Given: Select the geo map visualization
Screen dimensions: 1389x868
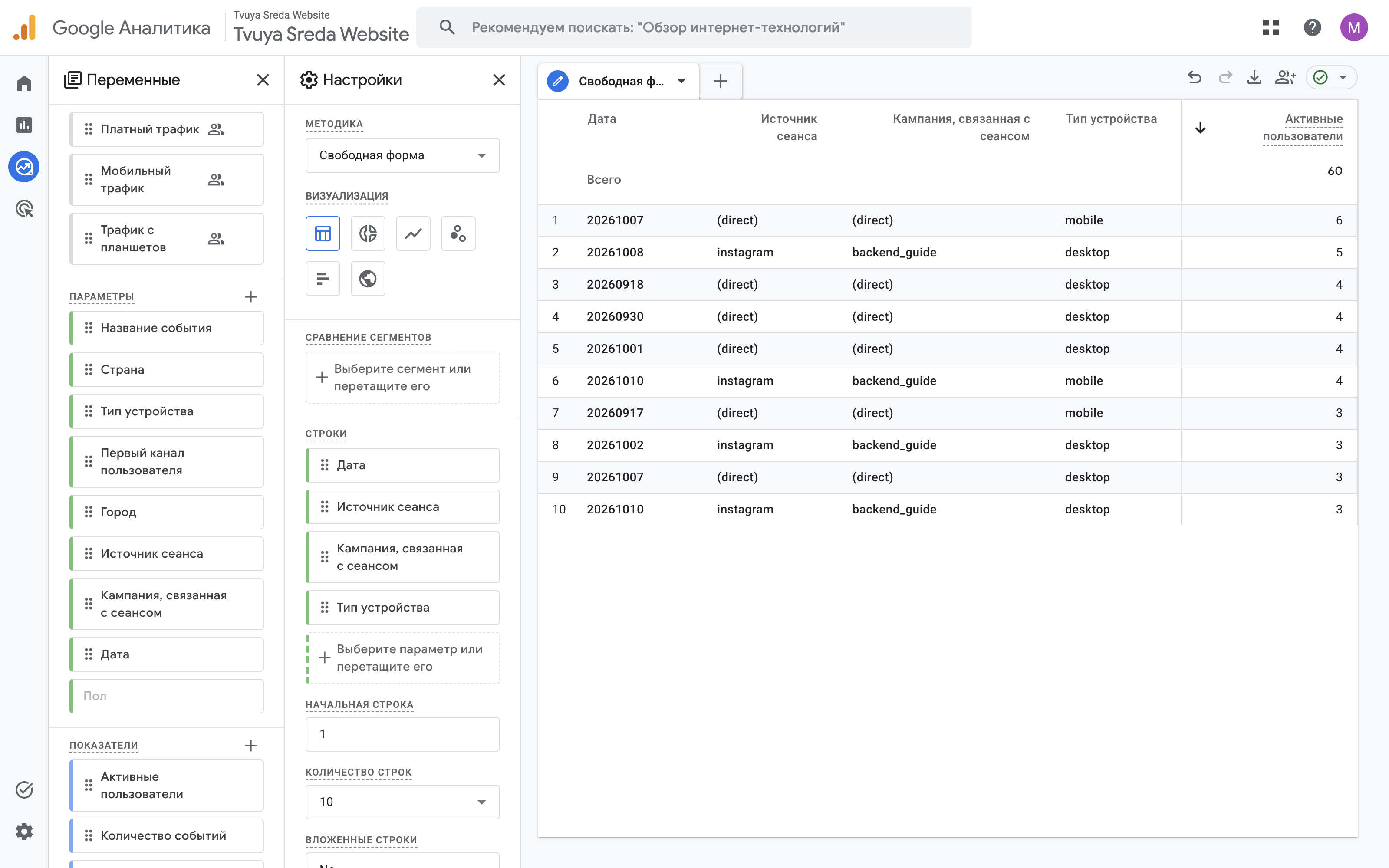Looking at the screenshot, I should (368, 279).
